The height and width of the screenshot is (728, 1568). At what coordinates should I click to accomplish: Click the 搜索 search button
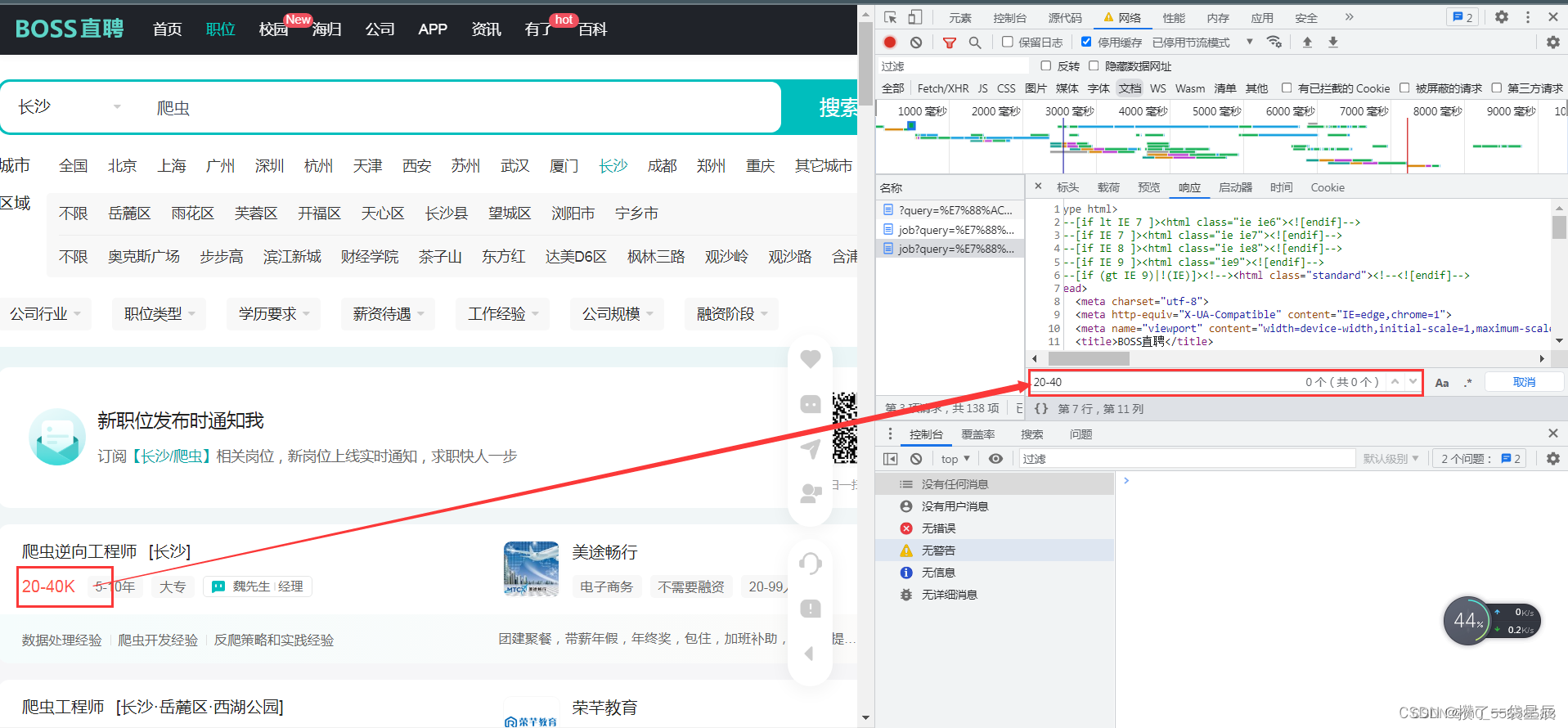820,107
